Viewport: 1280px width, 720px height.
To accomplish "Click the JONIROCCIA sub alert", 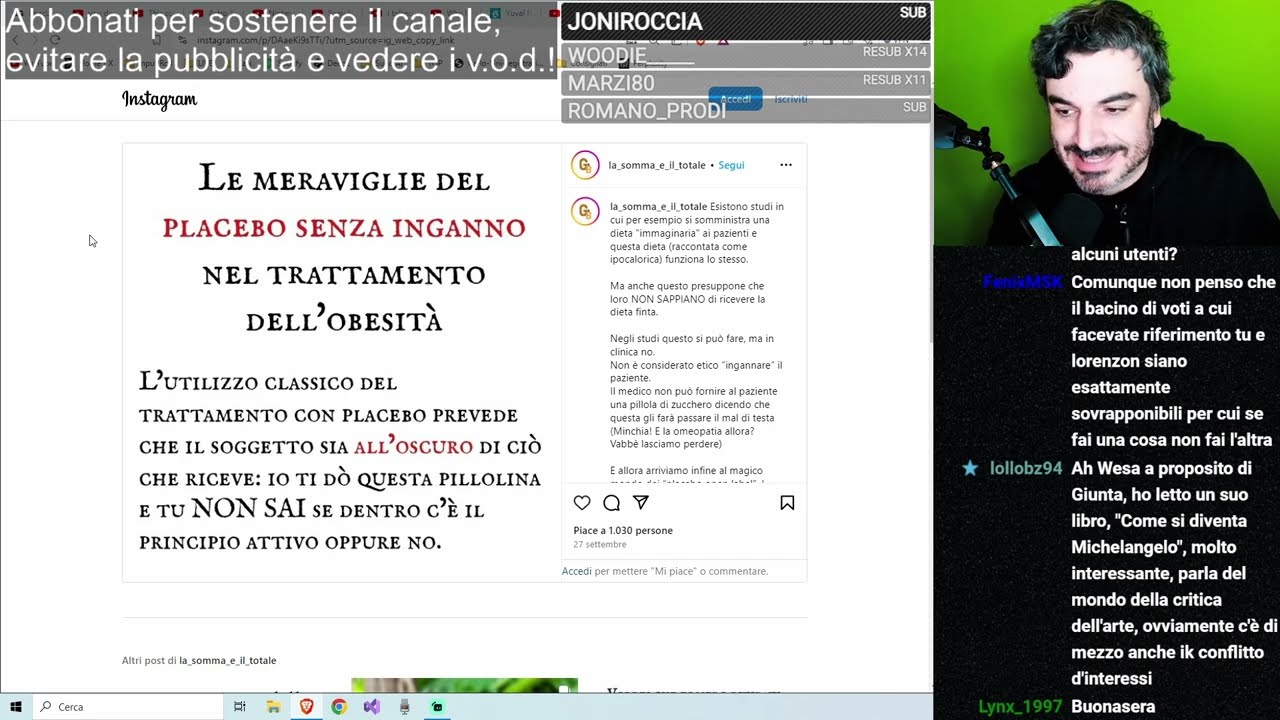I will tap(746, 21).
